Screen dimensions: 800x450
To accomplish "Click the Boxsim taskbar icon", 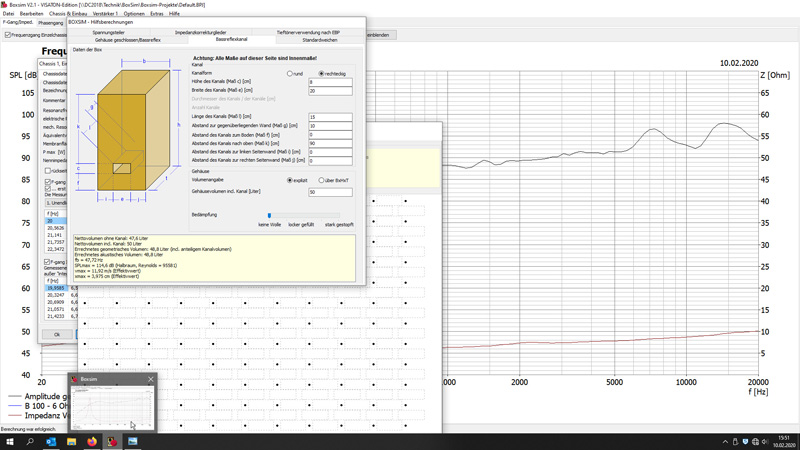I will (x=112, y=441).
